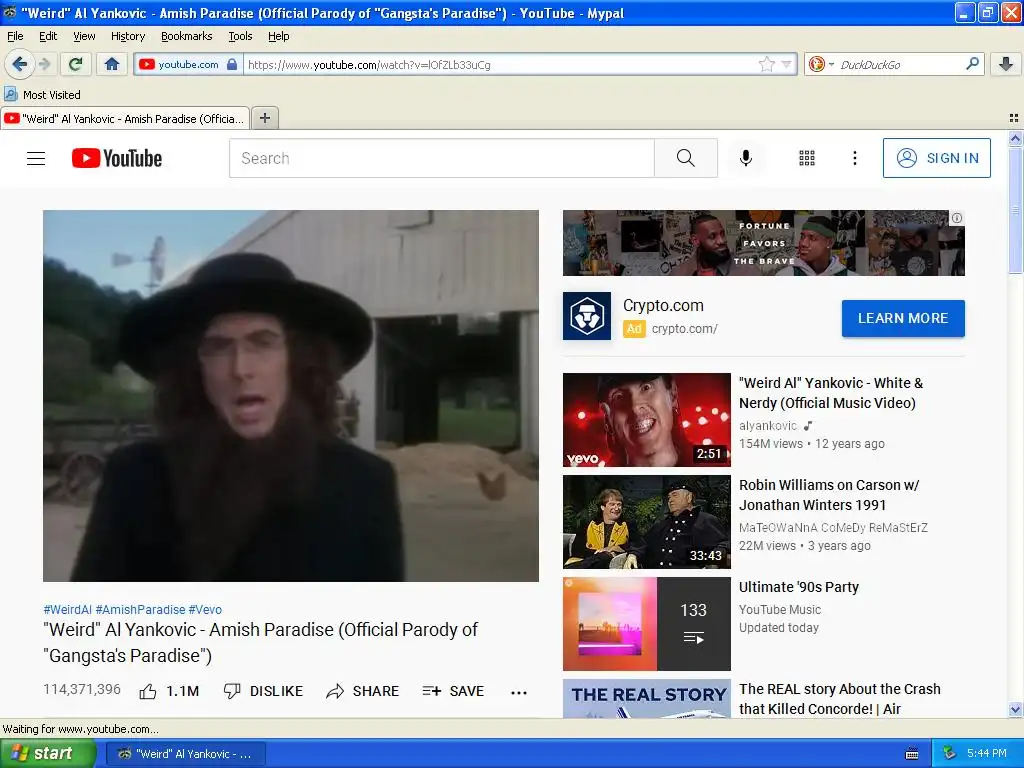Open the URL history dropdown arrow
Image resolution: width=1024 pixels, height=768 pixels.
(786, 65)
